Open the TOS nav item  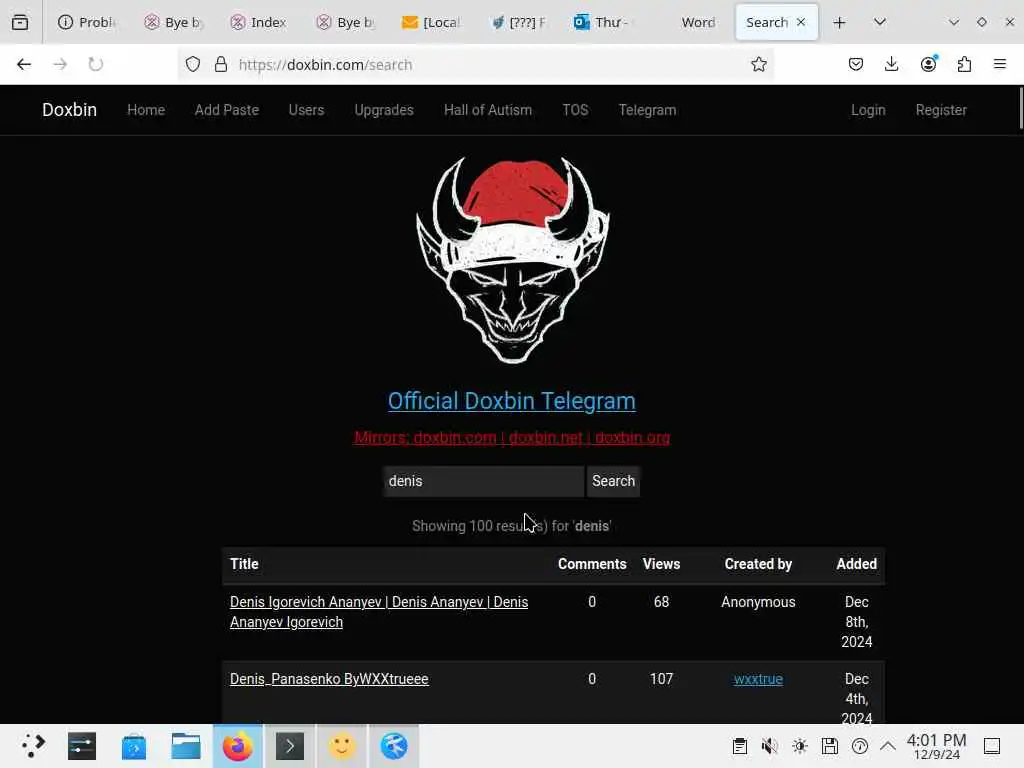click(575, 110)
